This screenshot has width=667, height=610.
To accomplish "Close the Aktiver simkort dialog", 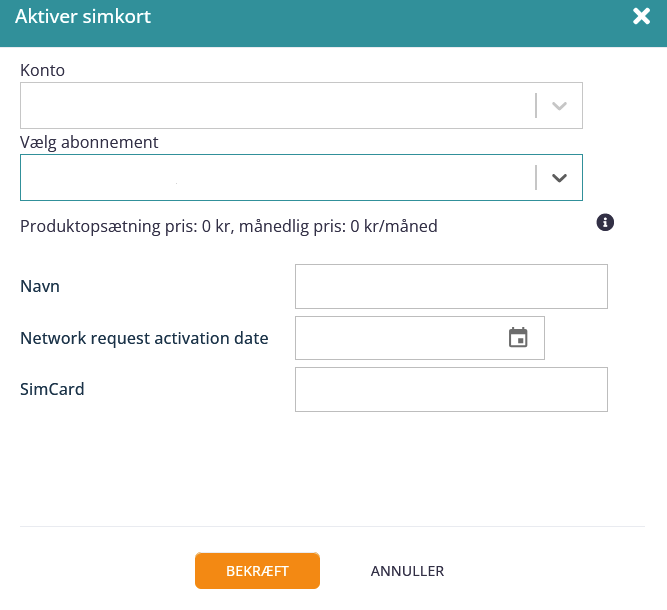I will pyautogui.click(x=641, y=16).
